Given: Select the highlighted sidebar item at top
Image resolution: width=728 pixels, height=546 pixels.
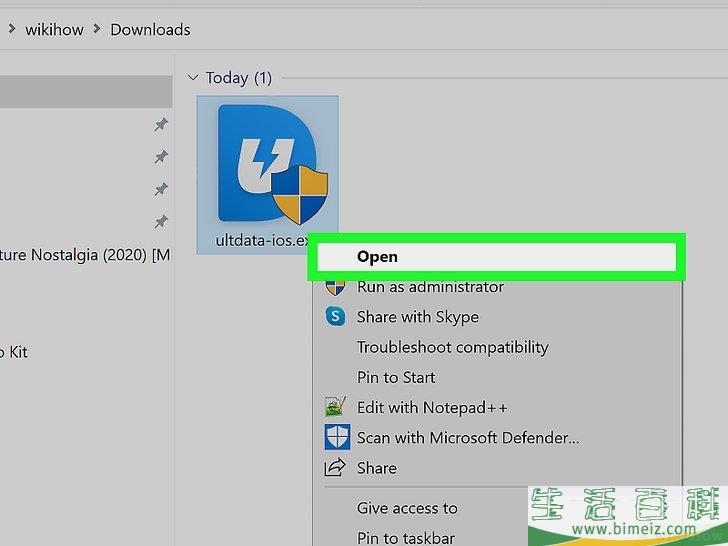Looking at the screenshot, I should pos(86,92).
